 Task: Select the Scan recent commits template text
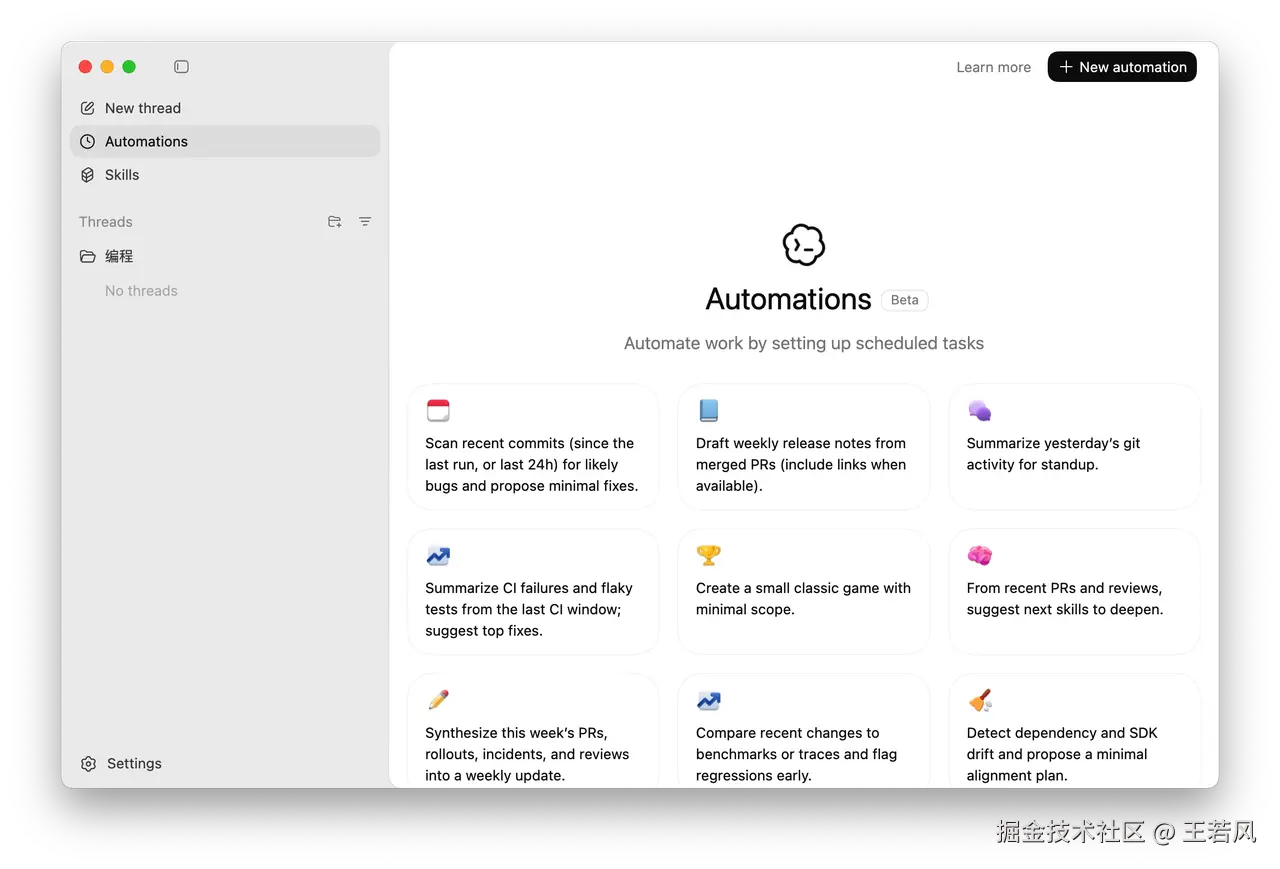531,465
